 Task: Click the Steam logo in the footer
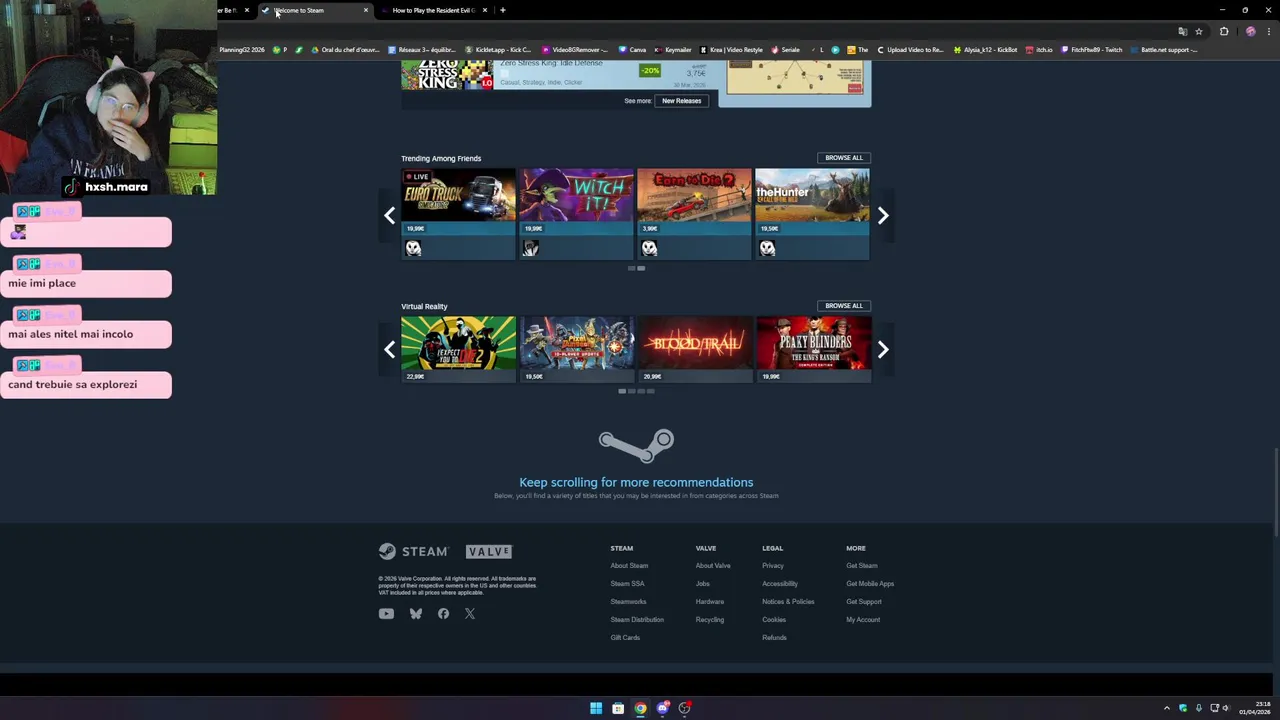(413, 551)
